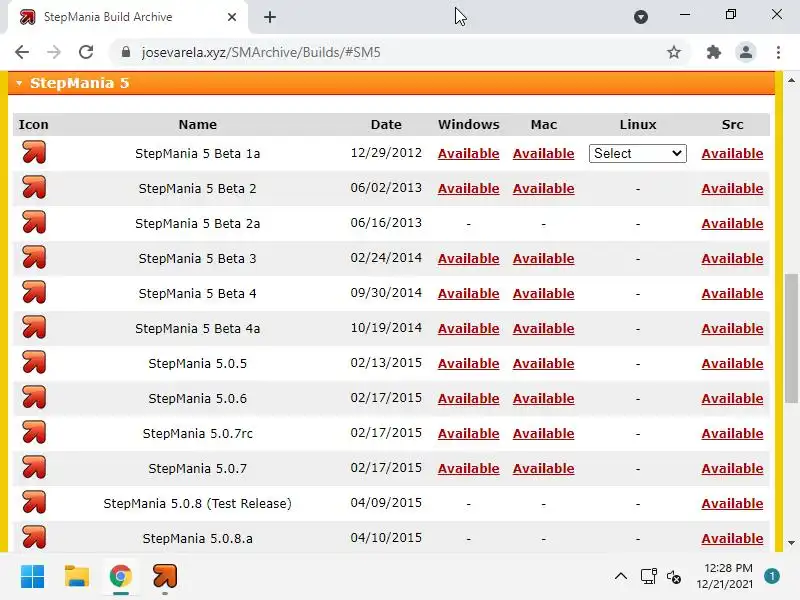
Task: Download Mac build of StepMania 5 Beta 1a
Action: click(x=543, y=154)
